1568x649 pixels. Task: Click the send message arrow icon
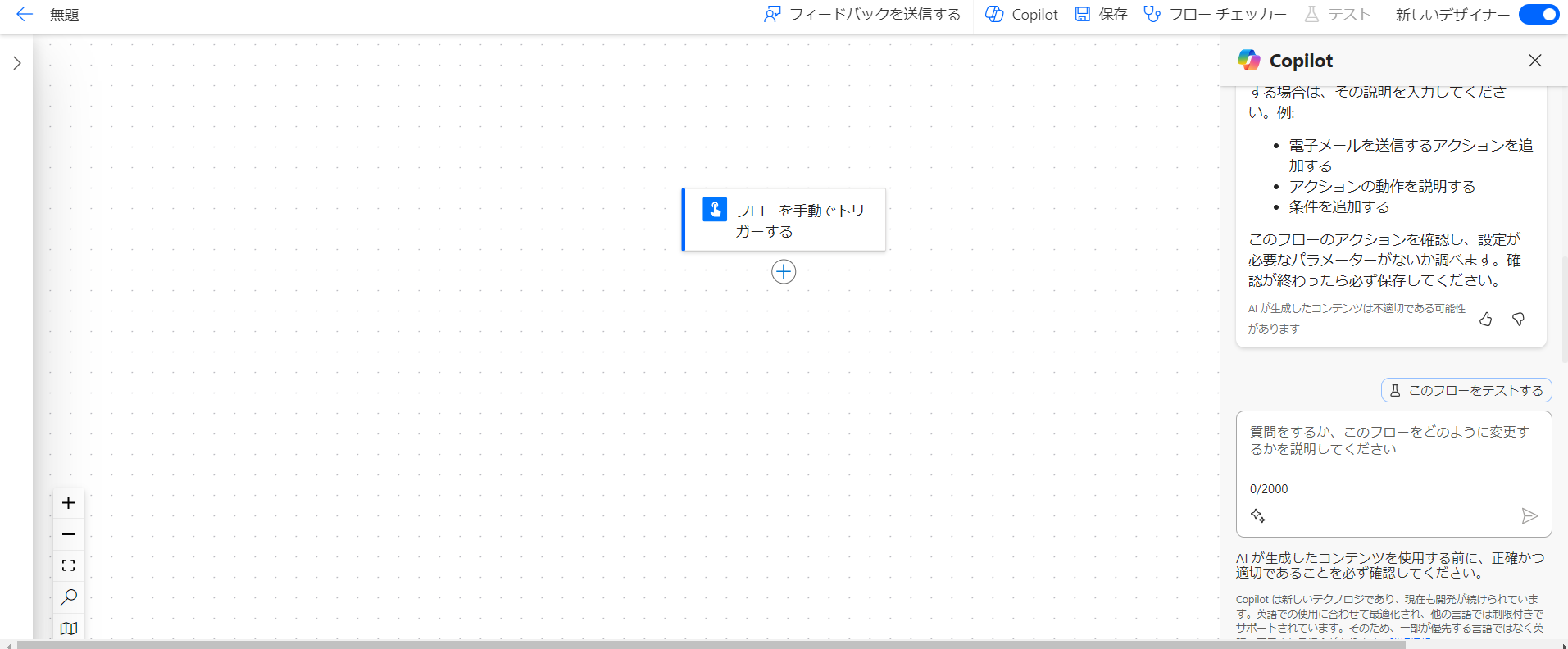tap(1529, 515)
